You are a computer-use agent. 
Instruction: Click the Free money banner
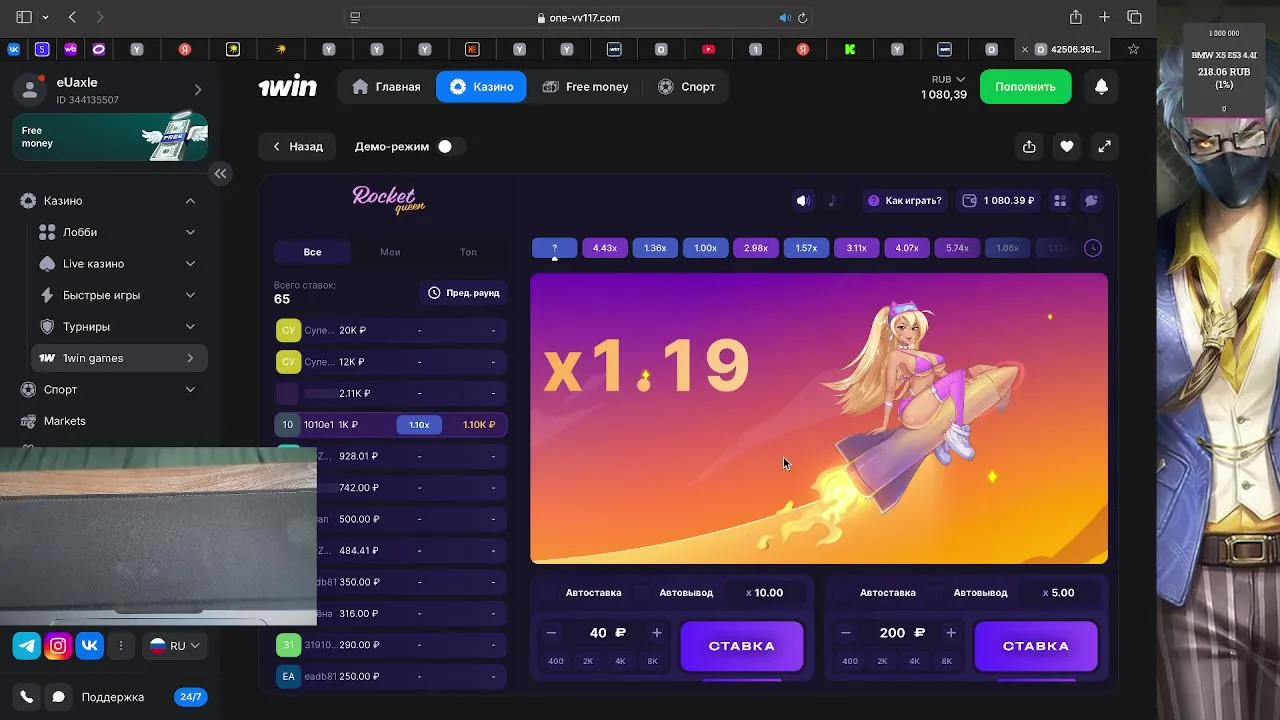(110, 137)
